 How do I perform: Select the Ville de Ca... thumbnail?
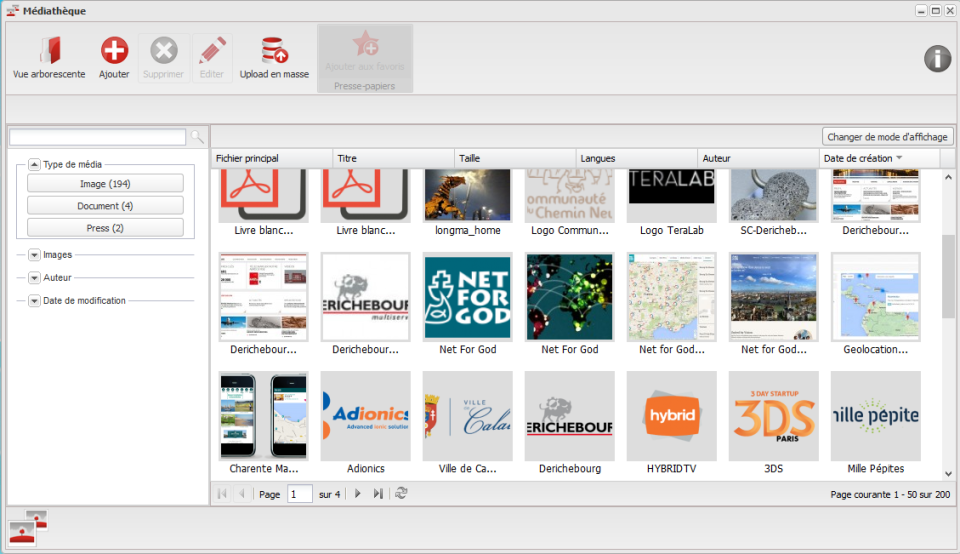tap(468, 416)
